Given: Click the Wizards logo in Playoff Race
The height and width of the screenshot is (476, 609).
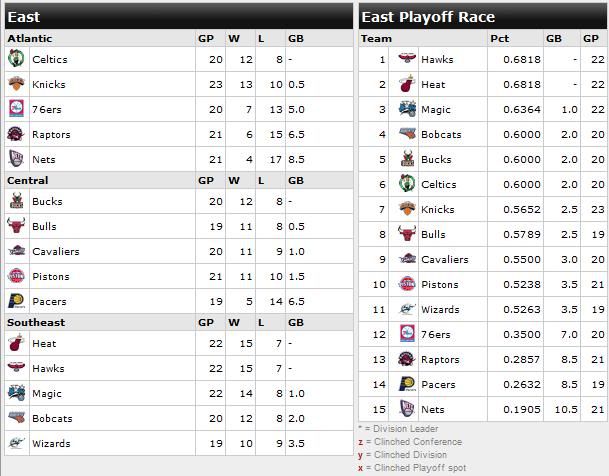Looking at the screenshot, I should point(407,309).
